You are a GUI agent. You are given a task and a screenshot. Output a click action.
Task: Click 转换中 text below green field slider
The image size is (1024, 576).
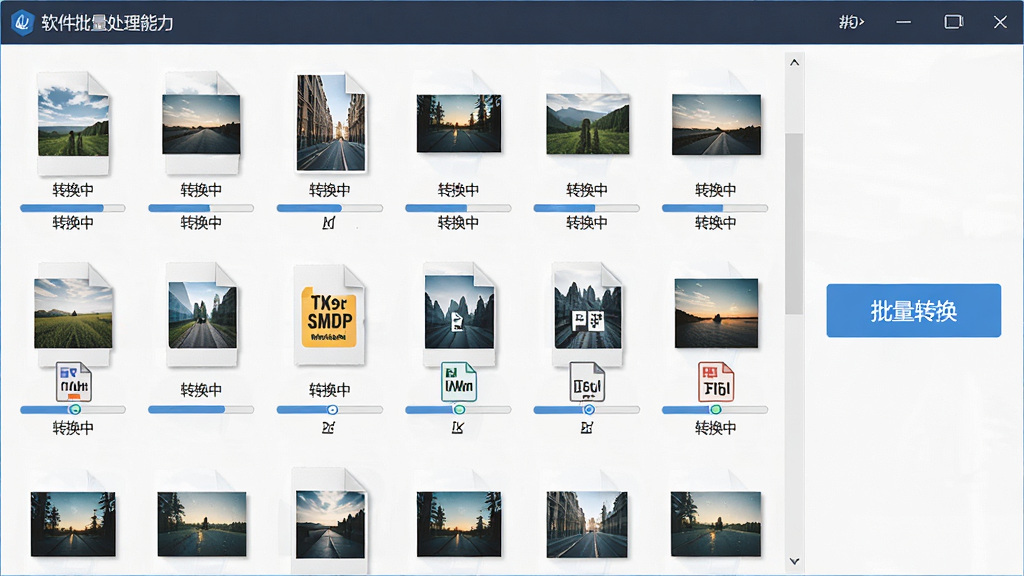click(73, 428)
